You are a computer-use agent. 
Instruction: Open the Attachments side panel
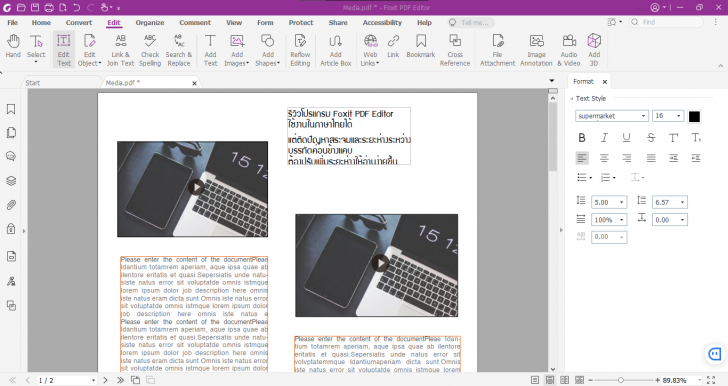tap(11, 205)
